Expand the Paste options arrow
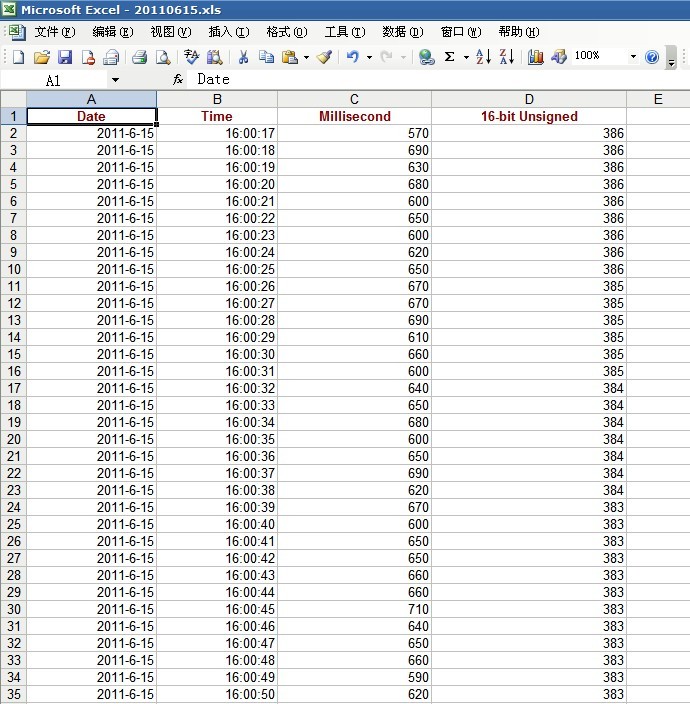This screenshot has height=704, width=690. (306, 57)
